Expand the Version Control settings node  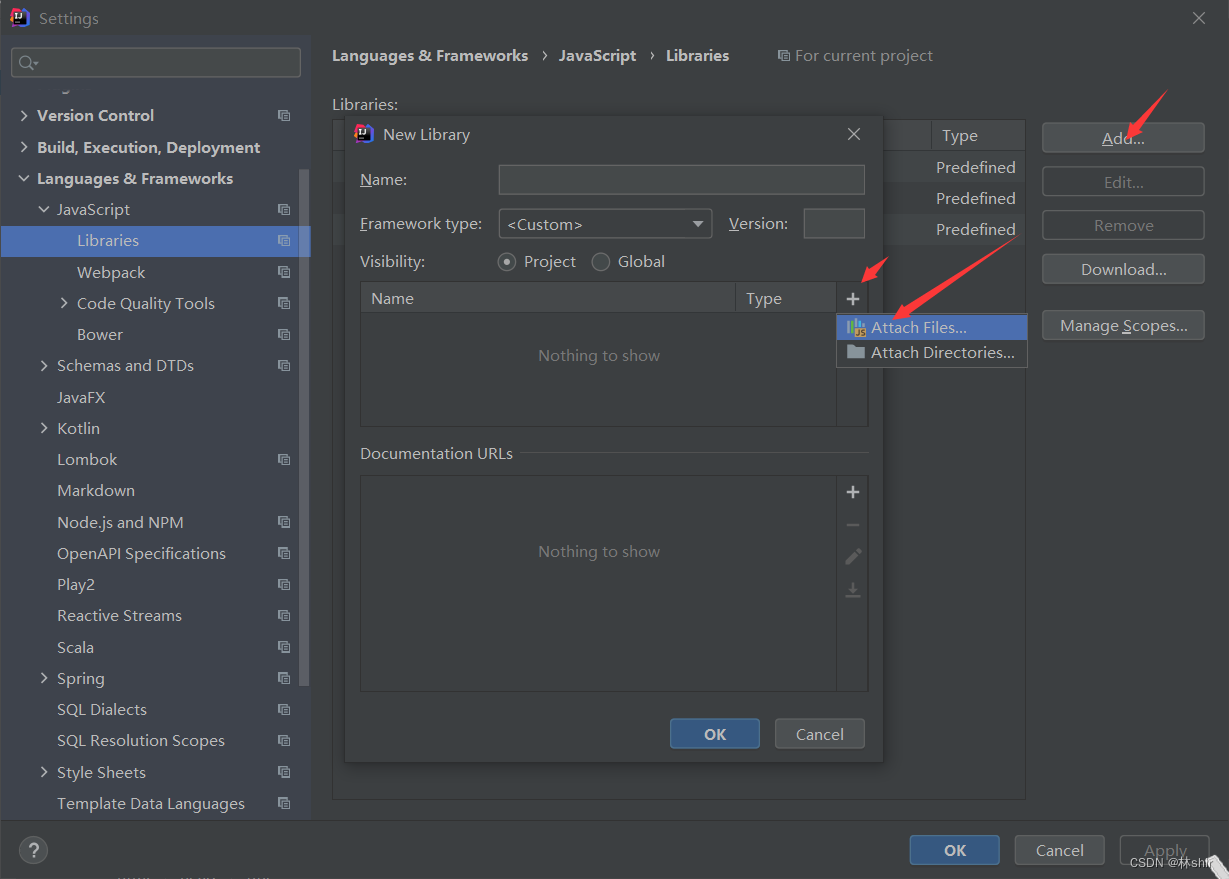(24, 116)
